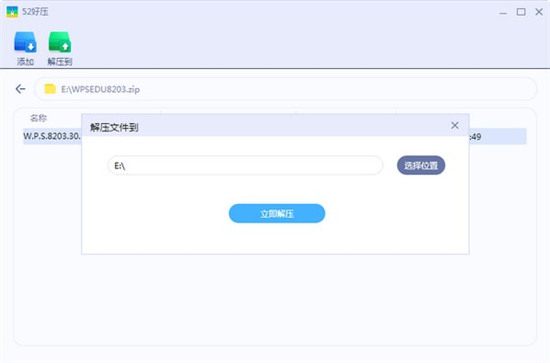
Task: Maximize the 52好压 window
Action: coord(521,12)
